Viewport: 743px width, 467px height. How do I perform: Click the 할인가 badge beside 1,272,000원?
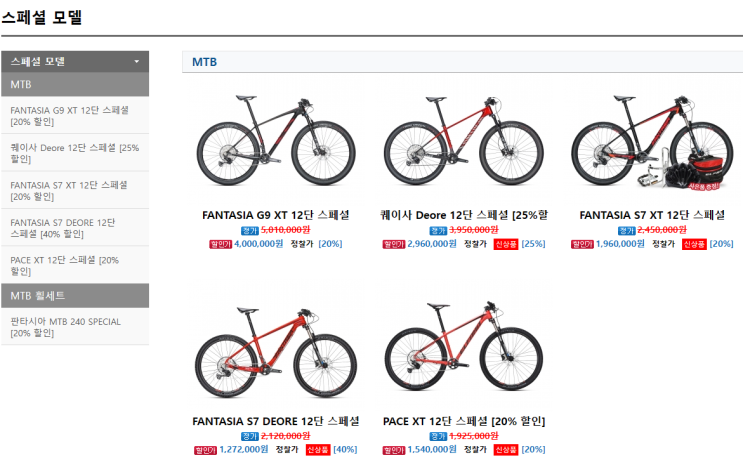pos(204,450)
